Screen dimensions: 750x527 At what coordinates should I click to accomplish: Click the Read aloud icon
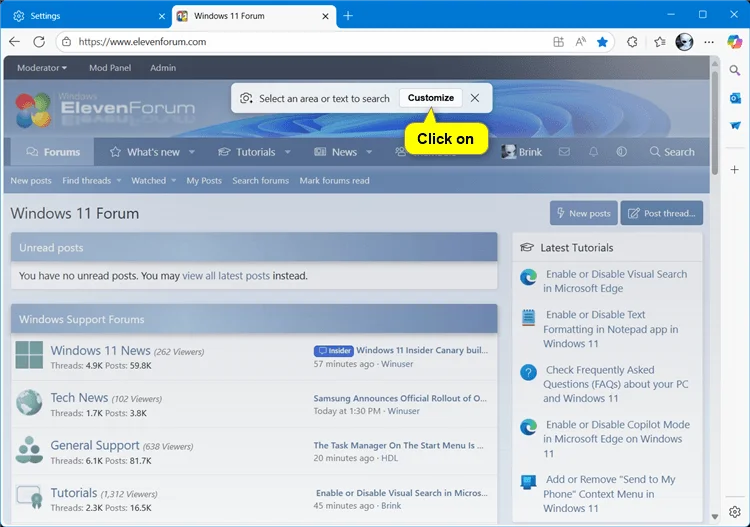pos(581,42)
